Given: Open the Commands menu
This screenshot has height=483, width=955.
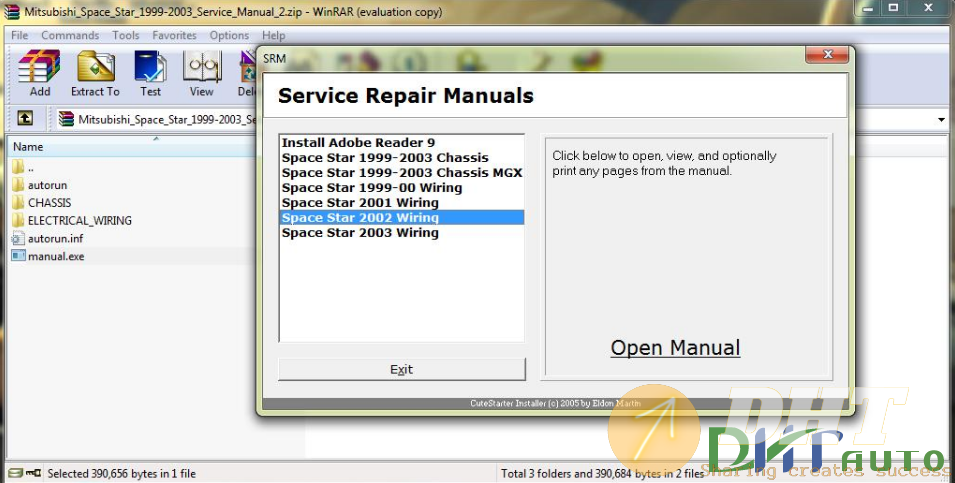Looking at the screenshot, I should 70,35.
